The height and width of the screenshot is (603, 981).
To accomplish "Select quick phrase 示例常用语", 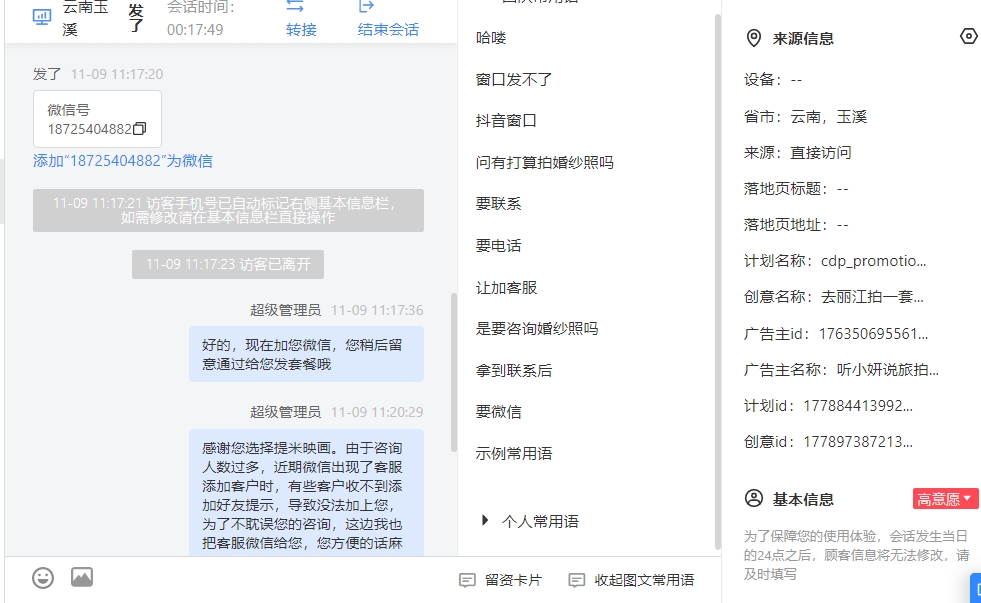I will [x=514, y=454].
